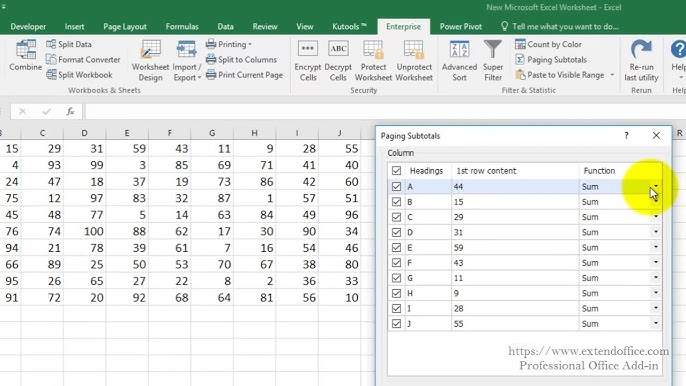Uncheck the checkbox for column J

point(396,324)
